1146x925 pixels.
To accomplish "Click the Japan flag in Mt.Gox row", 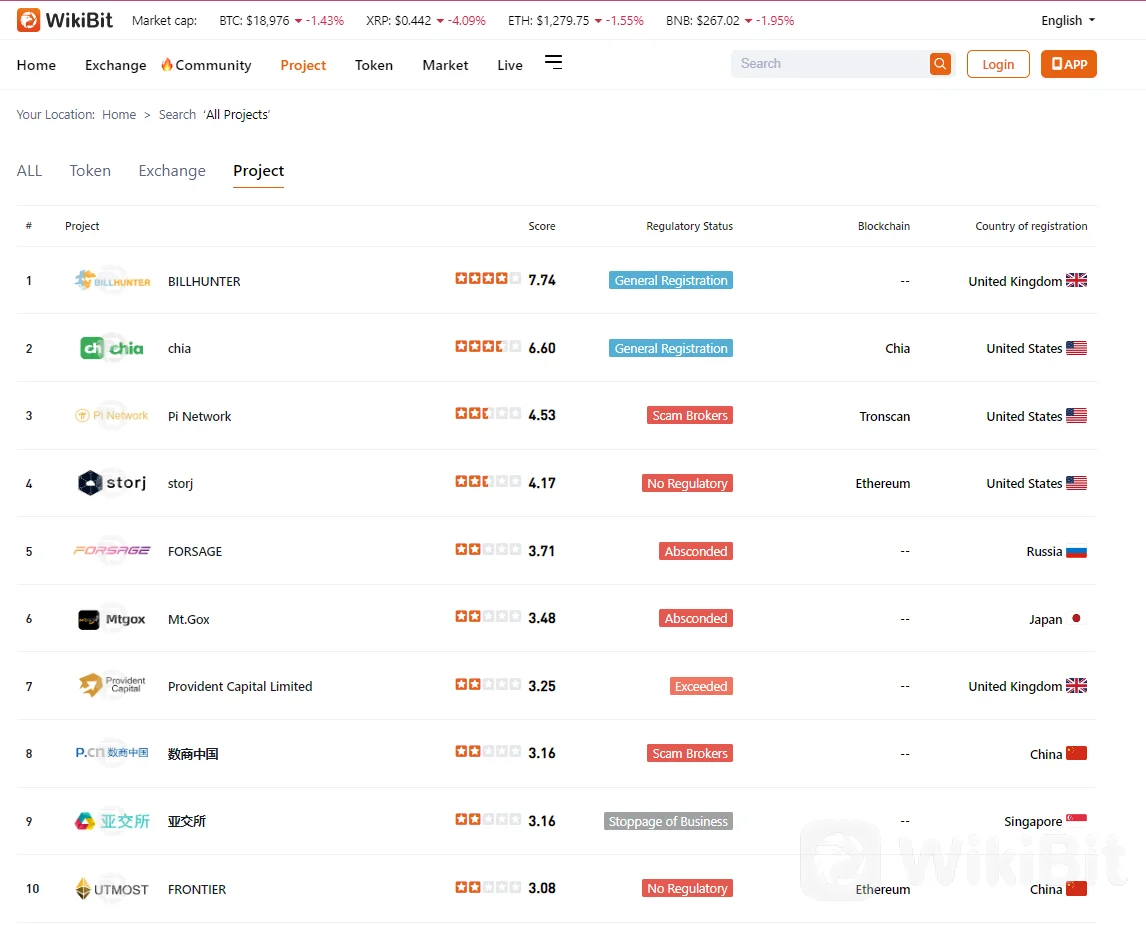I will click(x=1076, y=619).
